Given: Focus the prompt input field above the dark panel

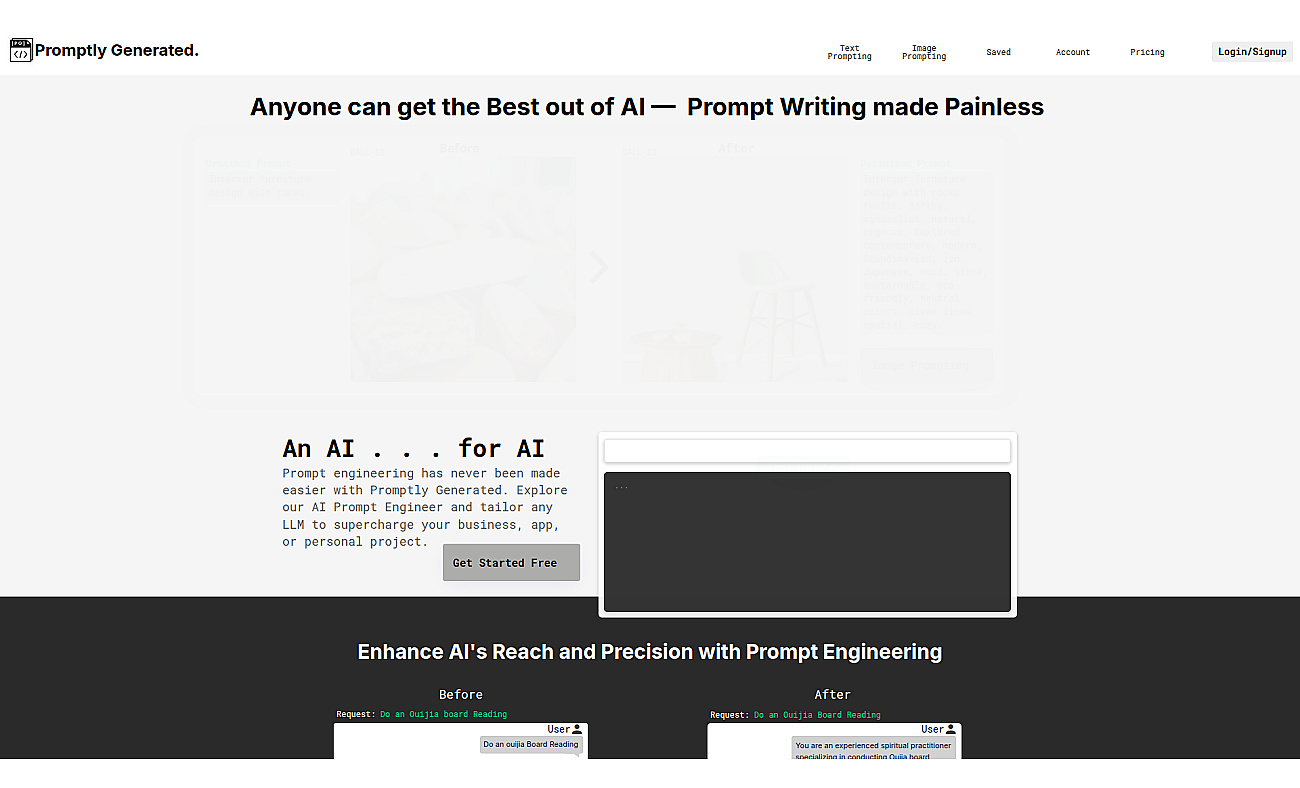Looking at the screenshot, I should point(807,451).
